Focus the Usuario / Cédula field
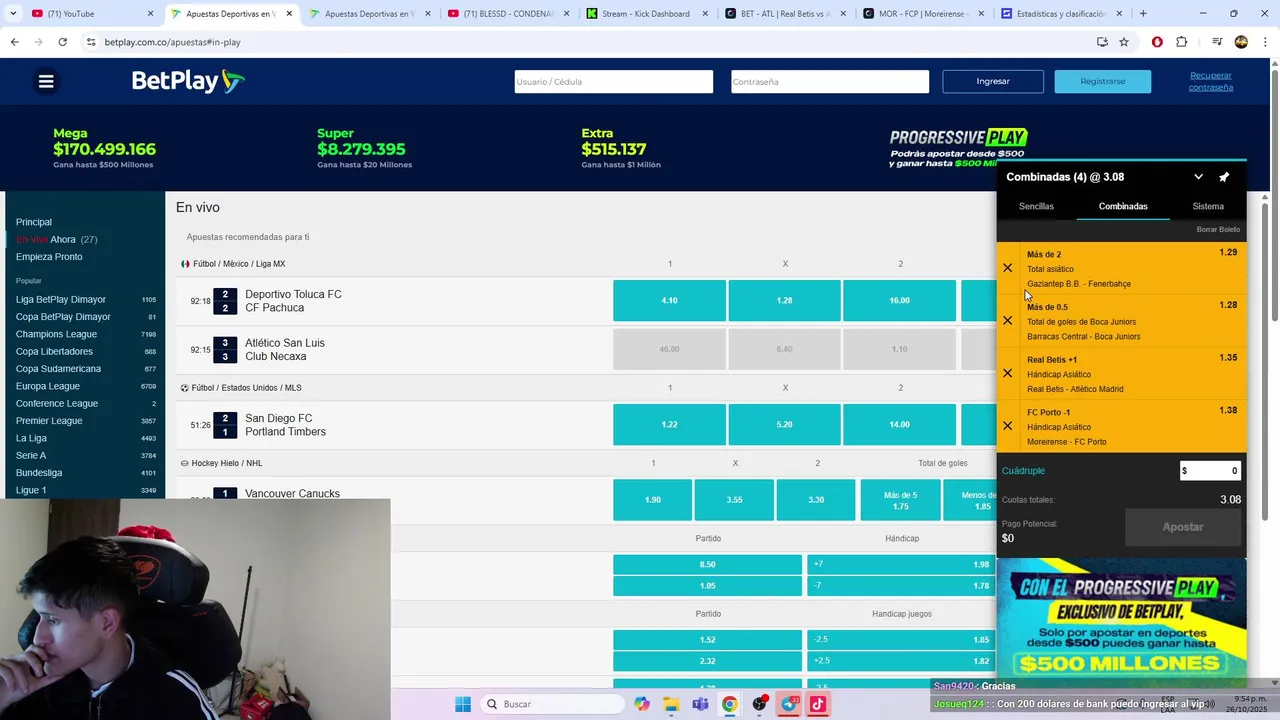1280x720 pixels. click(x=614, y=81)
